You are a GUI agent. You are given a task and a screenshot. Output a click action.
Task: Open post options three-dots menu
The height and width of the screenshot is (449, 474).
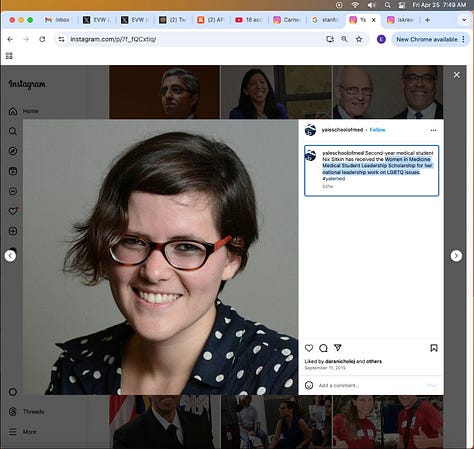click(433, 130)
